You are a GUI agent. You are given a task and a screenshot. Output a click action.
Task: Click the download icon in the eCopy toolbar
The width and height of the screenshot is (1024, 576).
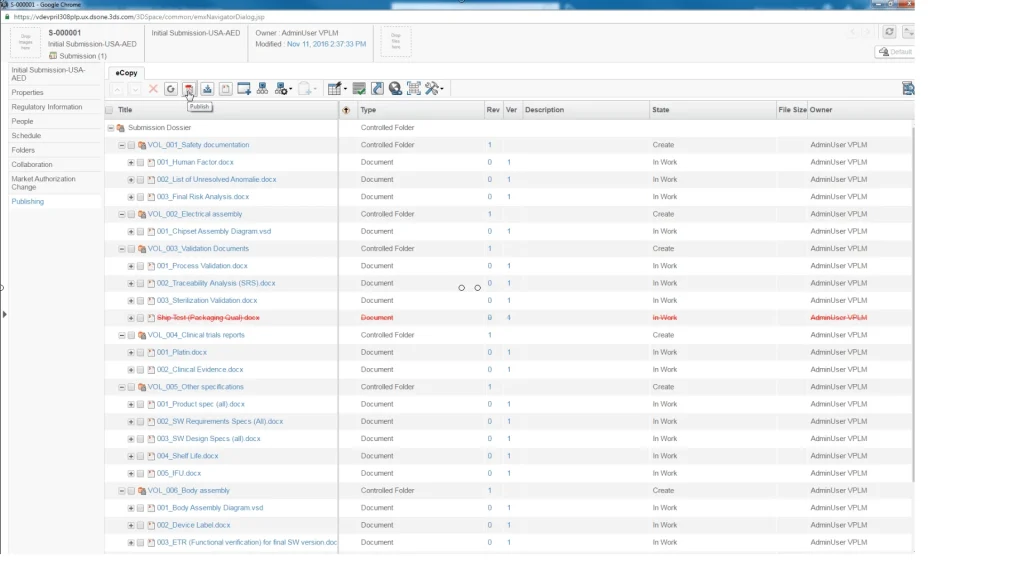(207, 89)
